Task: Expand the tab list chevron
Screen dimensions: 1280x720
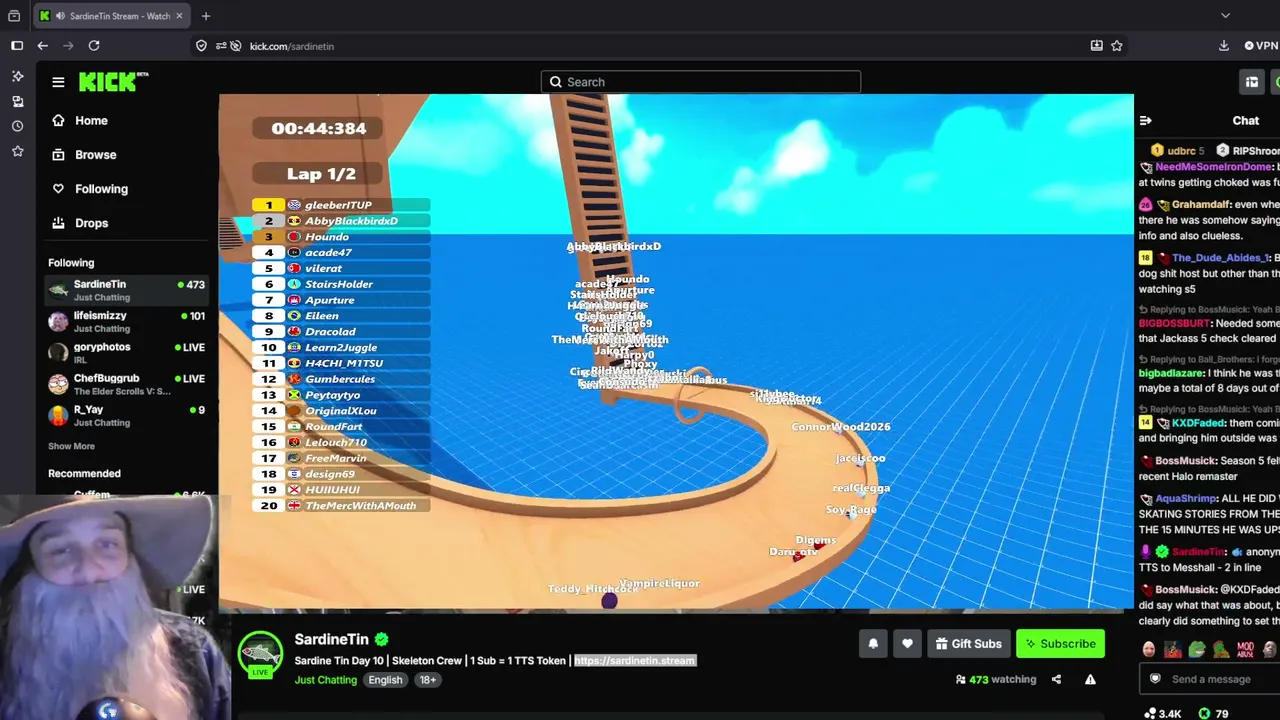Action: [x=1225, y=16]
